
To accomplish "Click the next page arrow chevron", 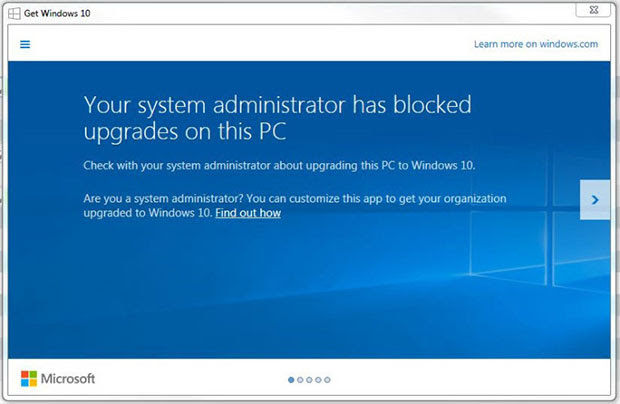I will point(595,200).
